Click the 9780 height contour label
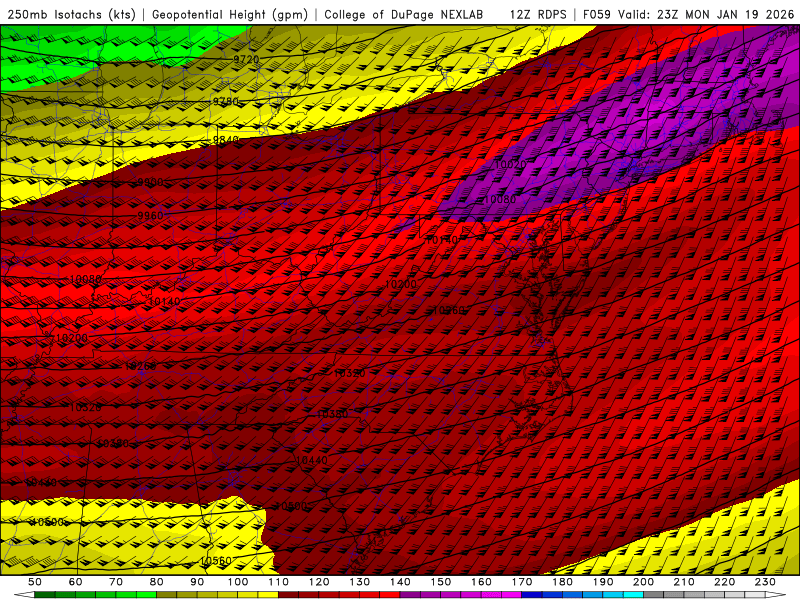This screenshot has width=800, height=600. (x=226, y=102)
